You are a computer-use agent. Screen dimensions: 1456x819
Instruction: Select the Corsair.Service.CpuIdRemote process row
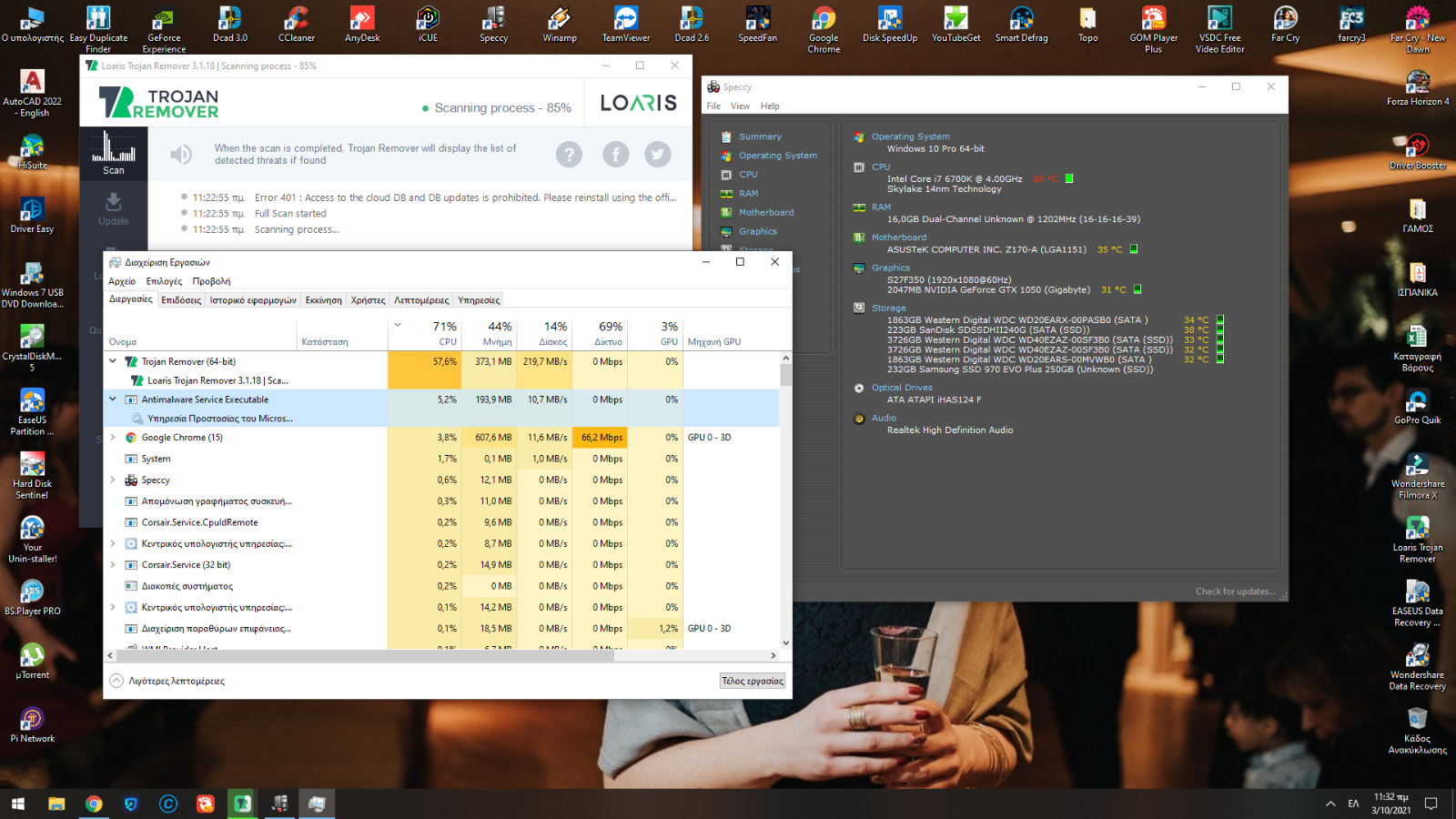[x=442, y=523]
